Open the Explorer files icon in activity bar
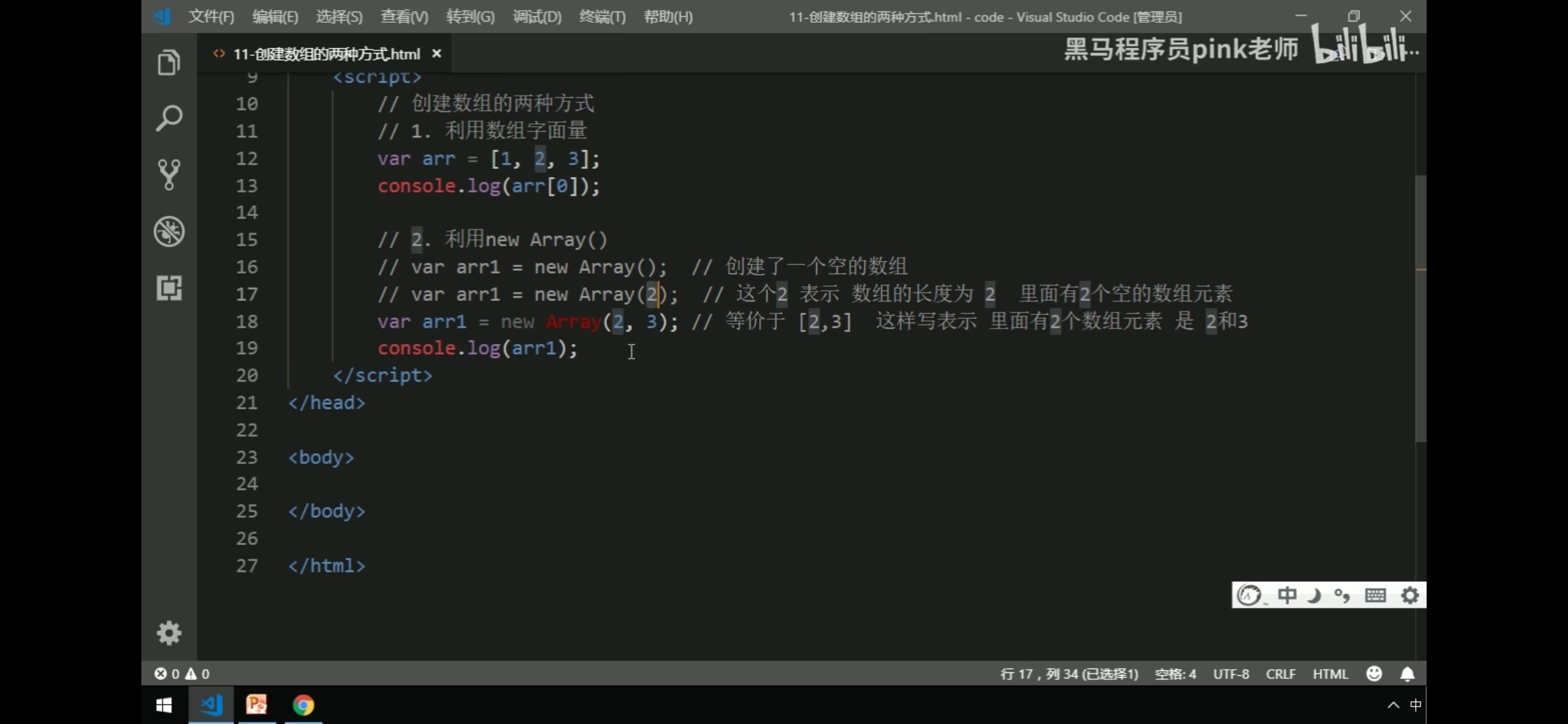 [169, 62]
